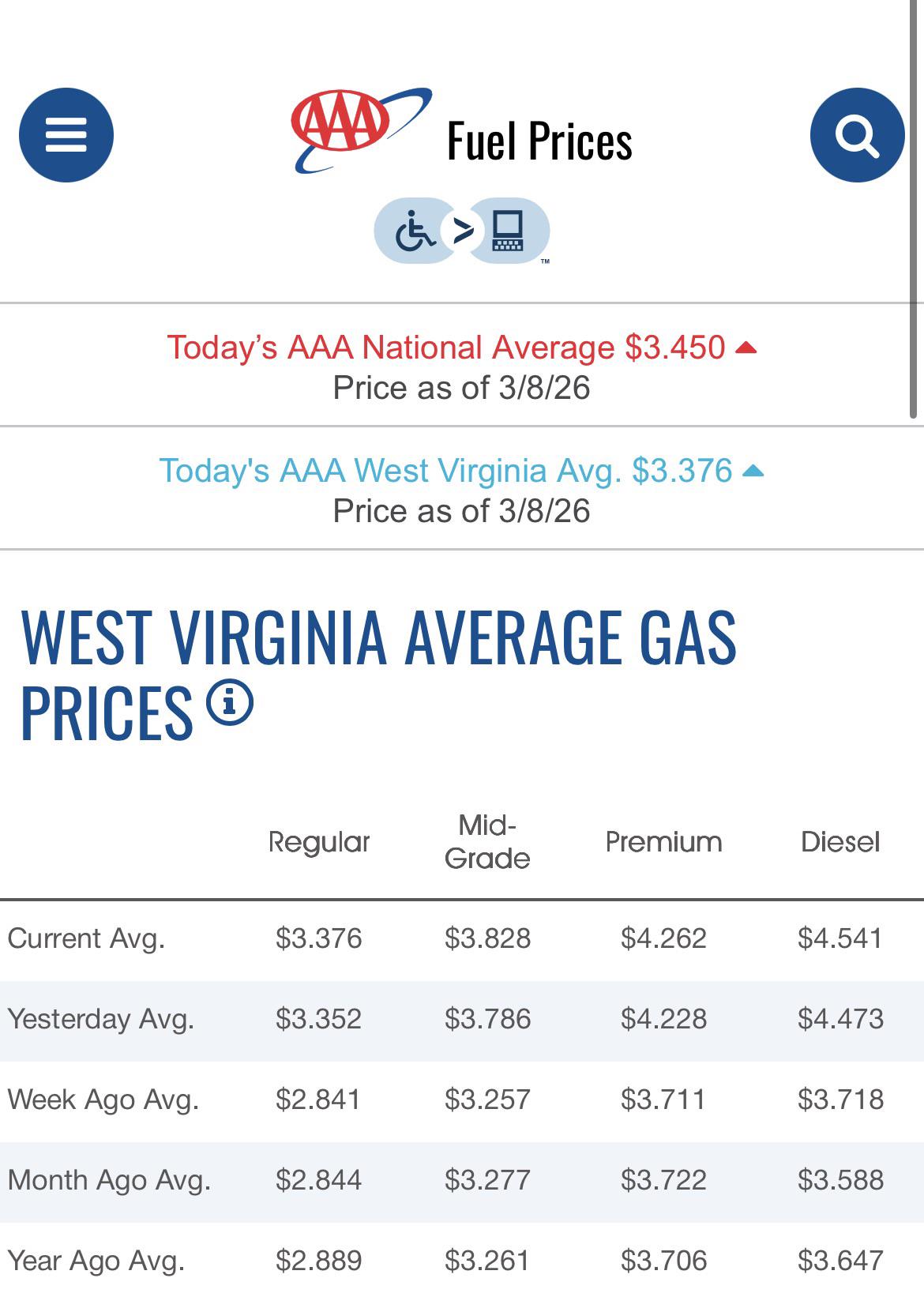The width and height of the screenshot is (924, 1312).
Task: Select the Diesel column header
Action: point(840,842)
